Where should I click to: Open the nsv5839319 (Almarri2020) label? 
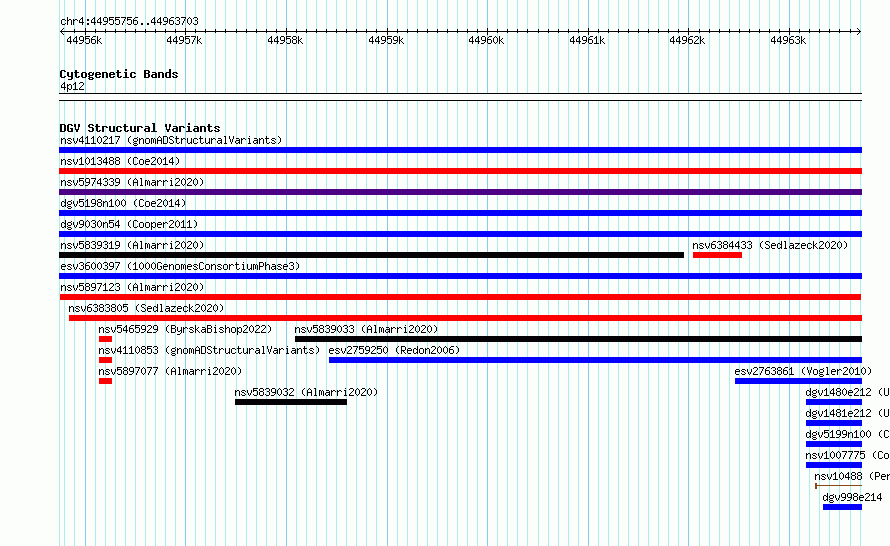tap(132, 245)
